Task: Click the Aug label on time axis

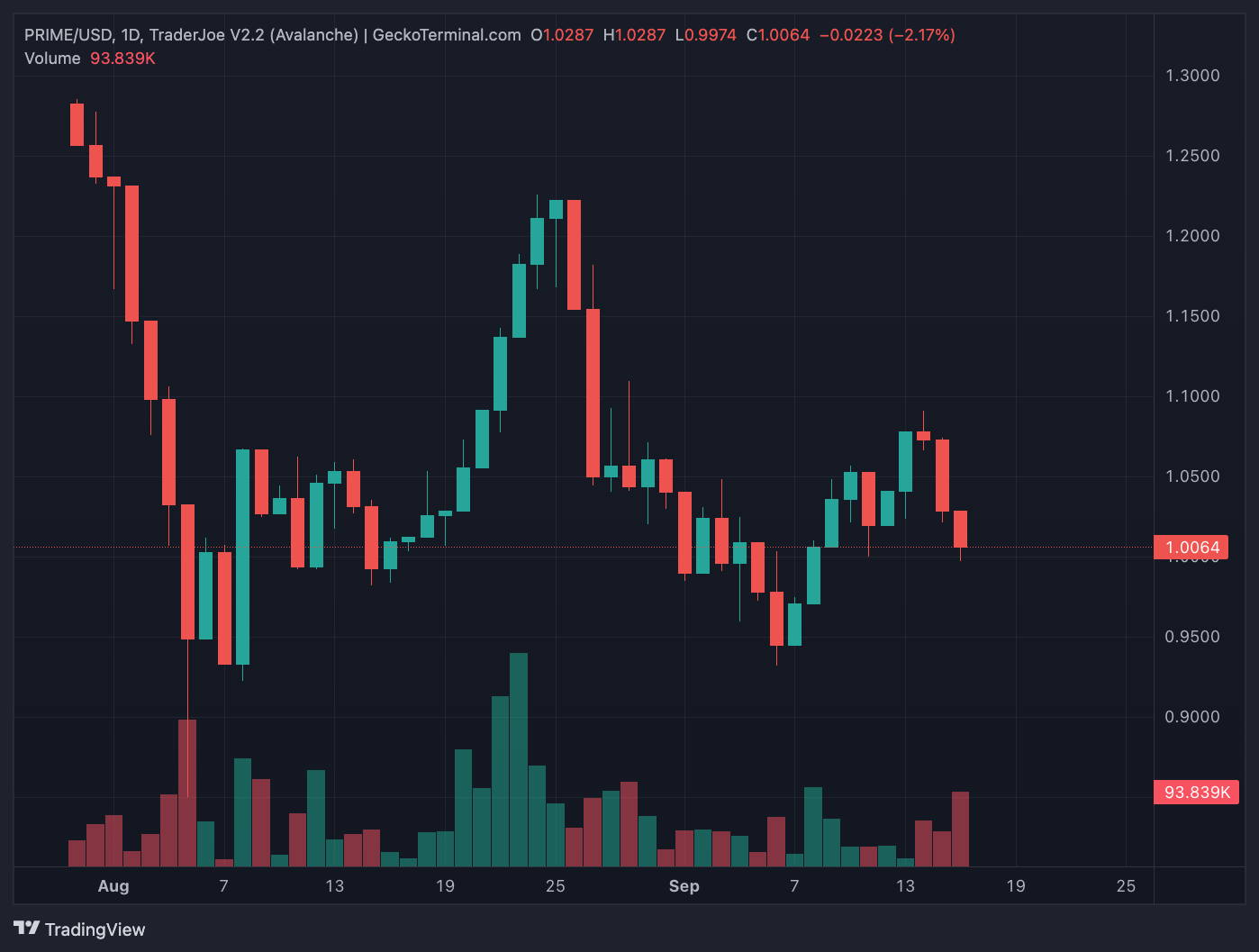Action: coord(113,886)
